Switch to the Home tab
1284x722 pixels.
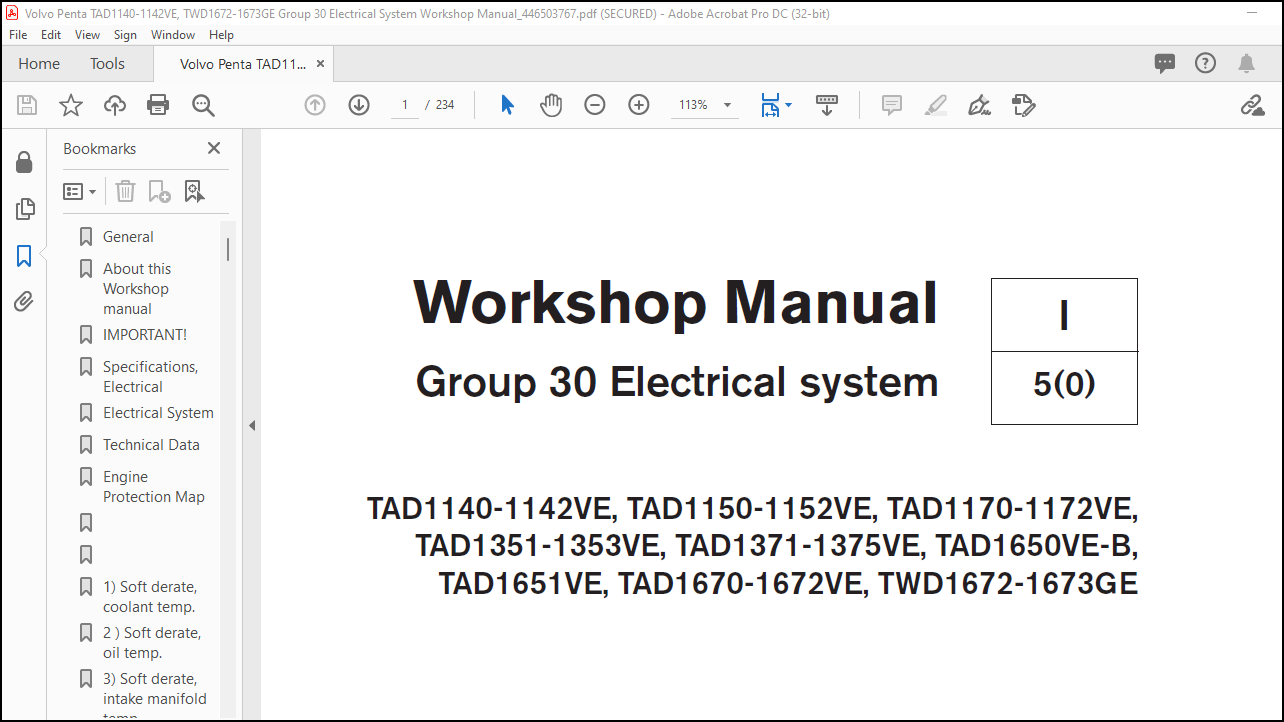[x=39, y=63]
